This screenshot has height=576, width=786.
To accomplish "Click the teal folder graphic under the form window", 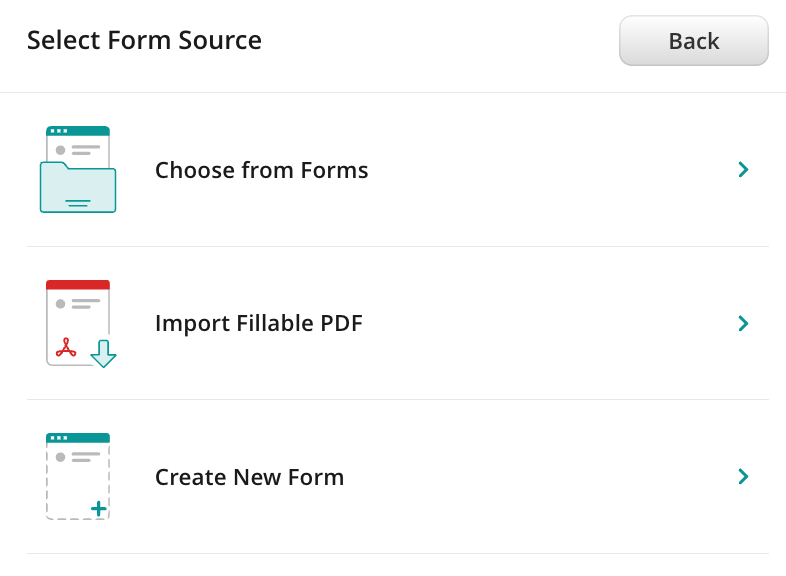I will click(x=78, y=192).
